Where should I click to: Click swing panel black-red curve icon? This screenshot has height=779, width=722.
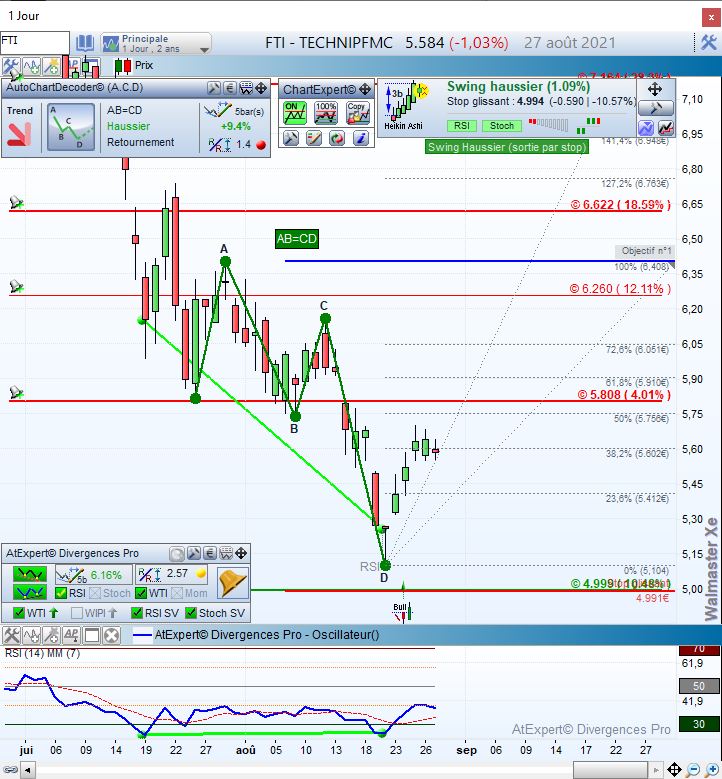click(666, 128)
